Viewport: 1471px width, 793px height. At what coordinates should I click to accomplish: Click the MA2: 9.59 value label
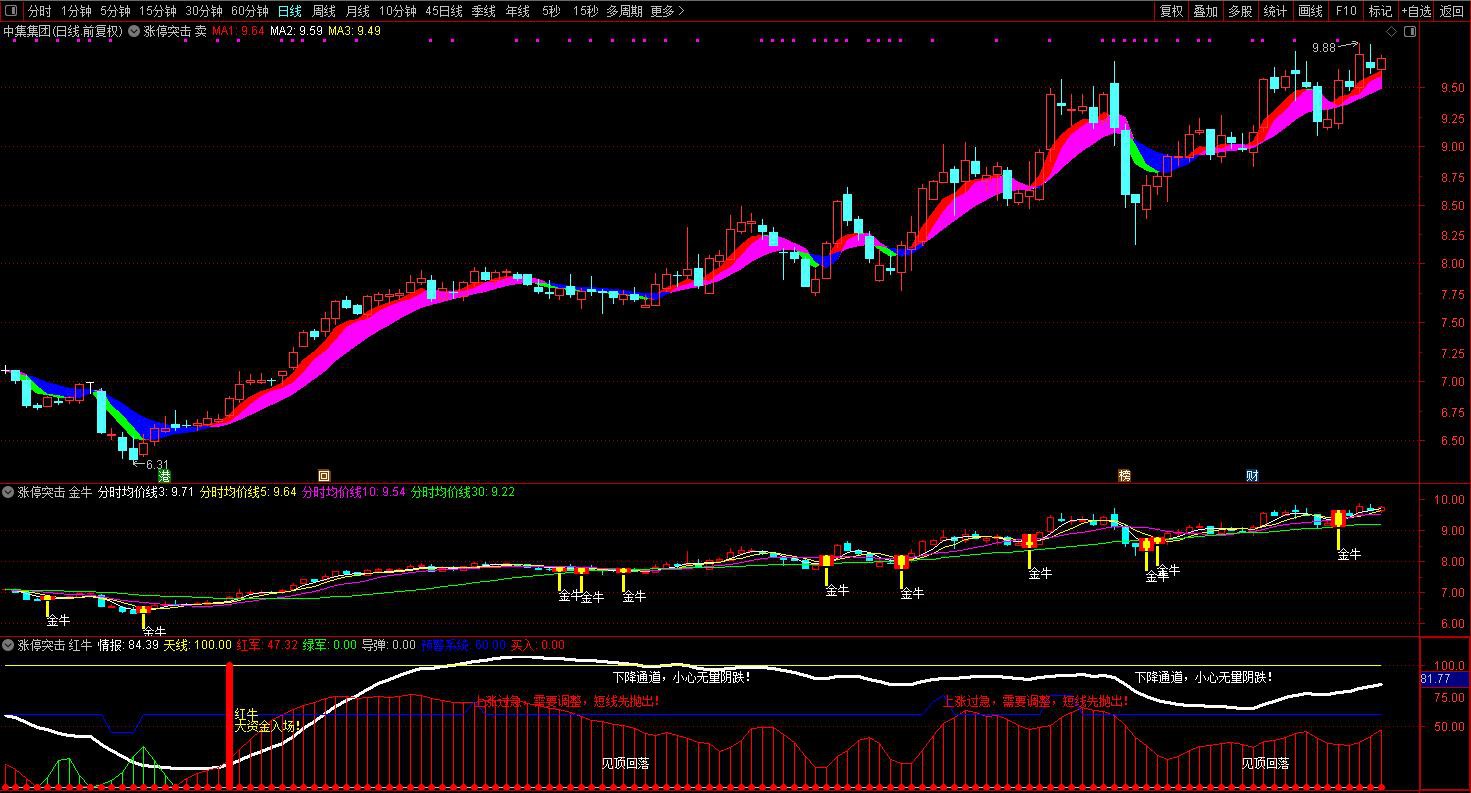click(x=297, y=31)
